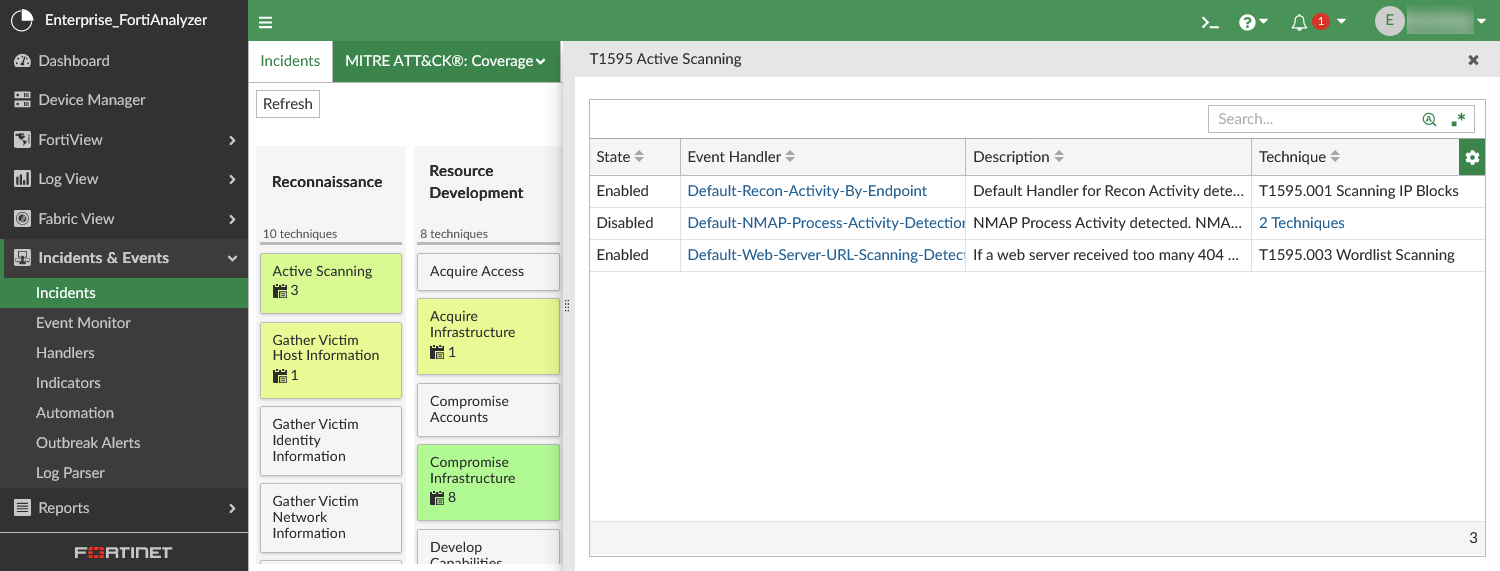
Task: Click the Dashboard sidebar icon
Action: (x=22, y=61)
